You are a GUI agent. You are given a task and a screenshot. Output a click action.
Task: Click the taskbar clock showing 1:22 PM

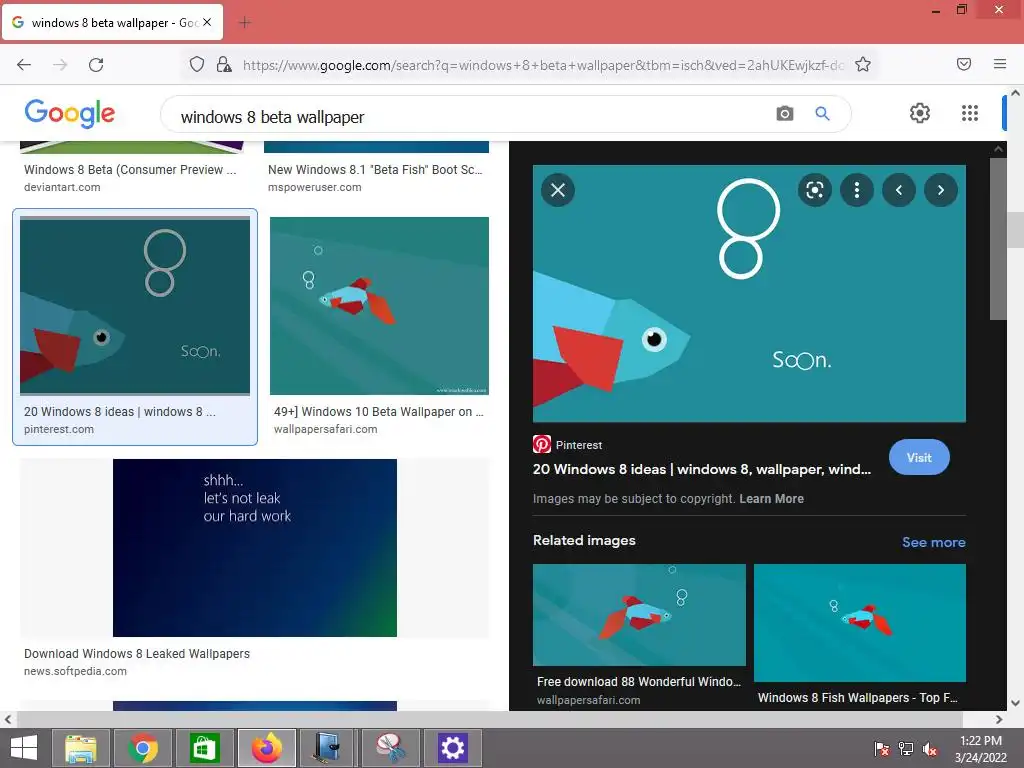[x=981, y=749]
